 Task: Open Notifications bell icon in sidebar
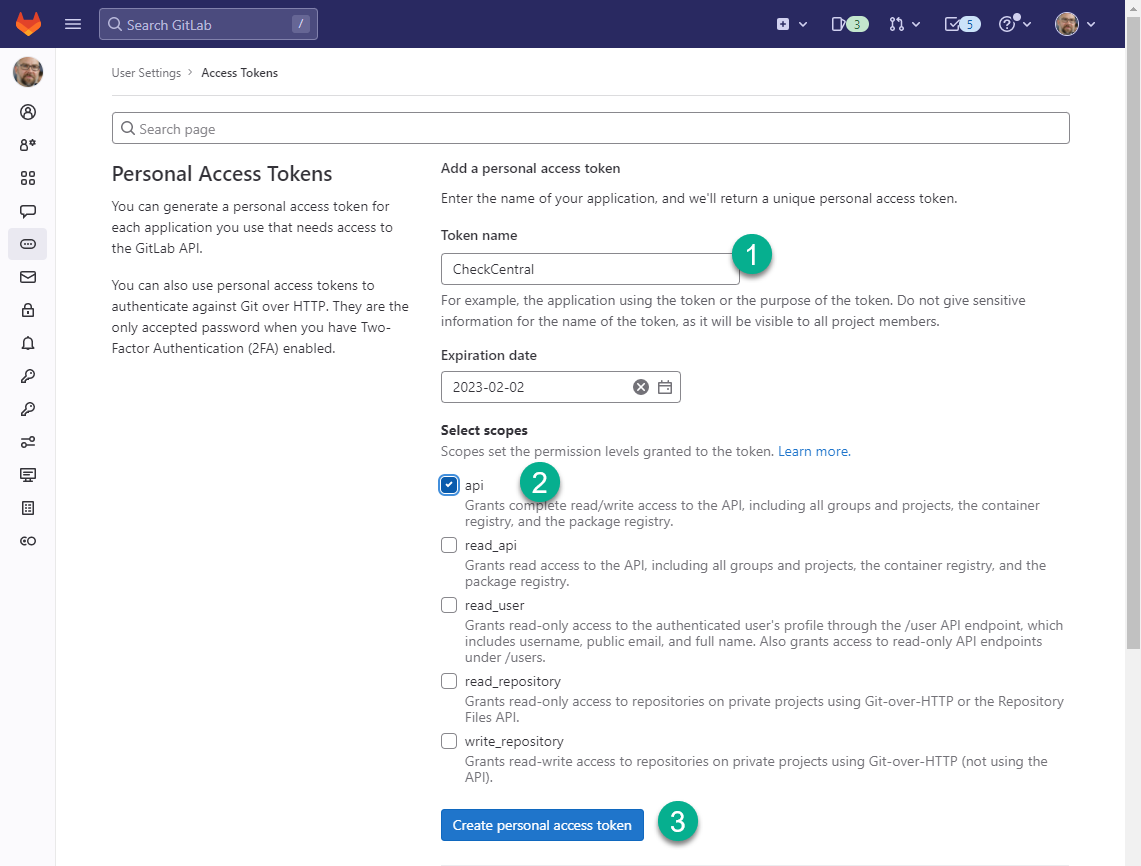(x=28, y=343)
